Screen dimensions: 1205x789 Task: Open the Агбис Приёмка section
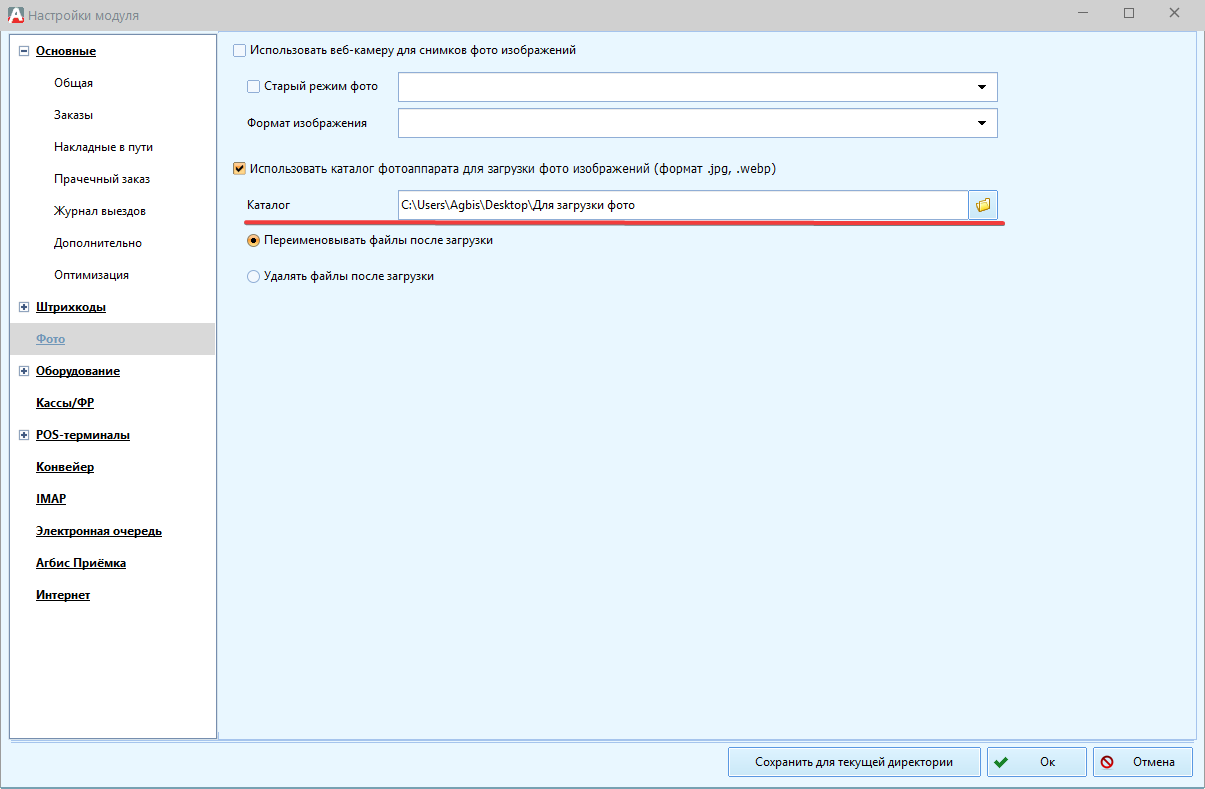coord(81,563)
